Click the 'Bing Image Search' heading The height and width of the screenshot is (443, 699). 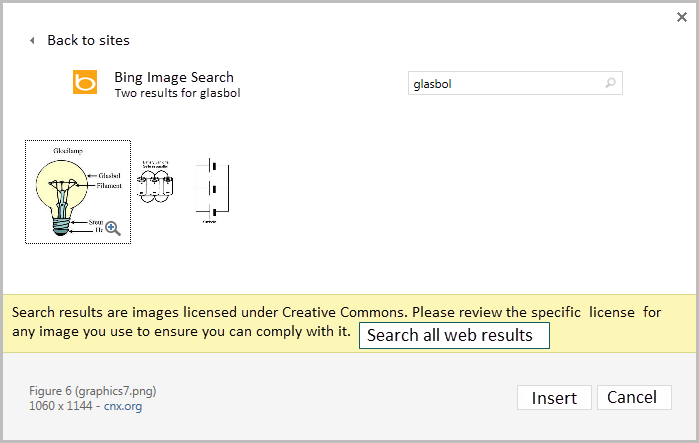point(174,77)
